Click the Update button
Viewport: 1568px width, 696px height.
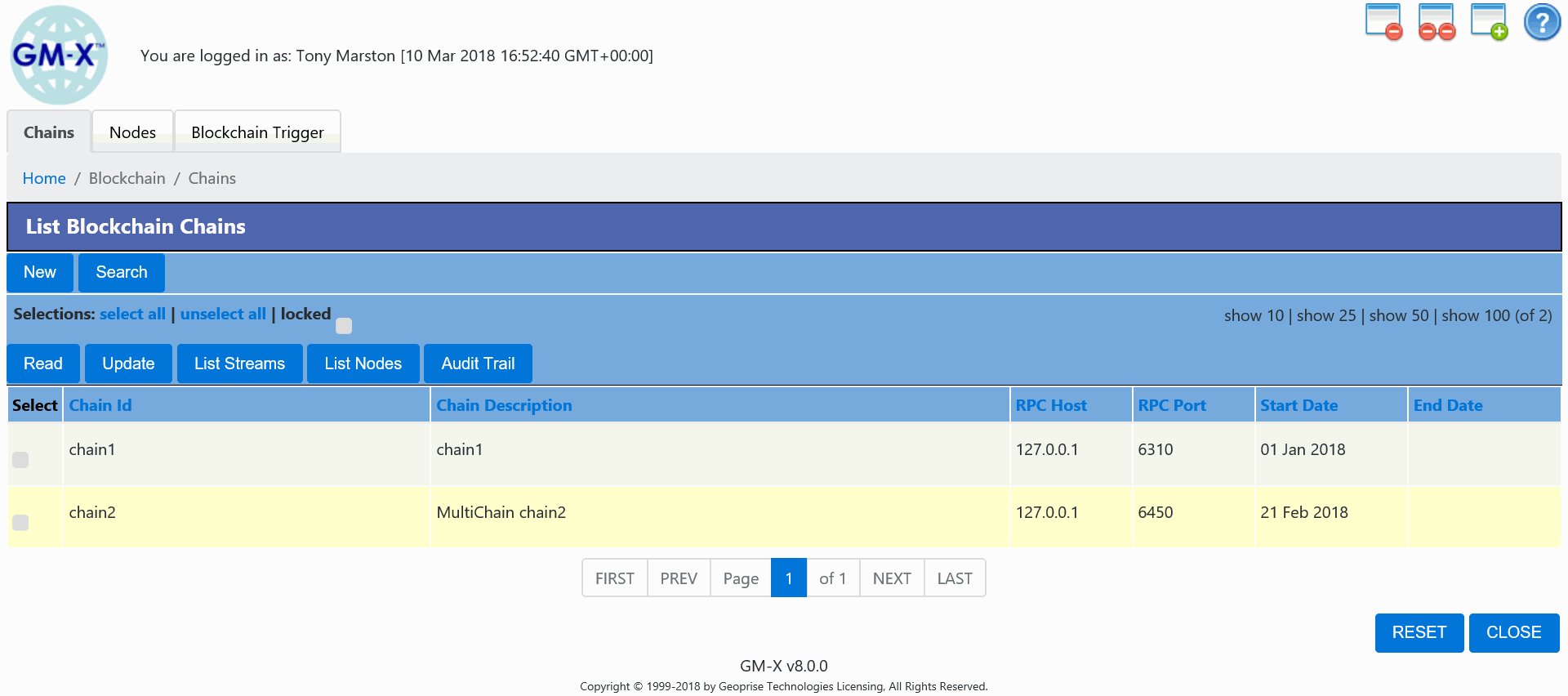tap(128, 364)
